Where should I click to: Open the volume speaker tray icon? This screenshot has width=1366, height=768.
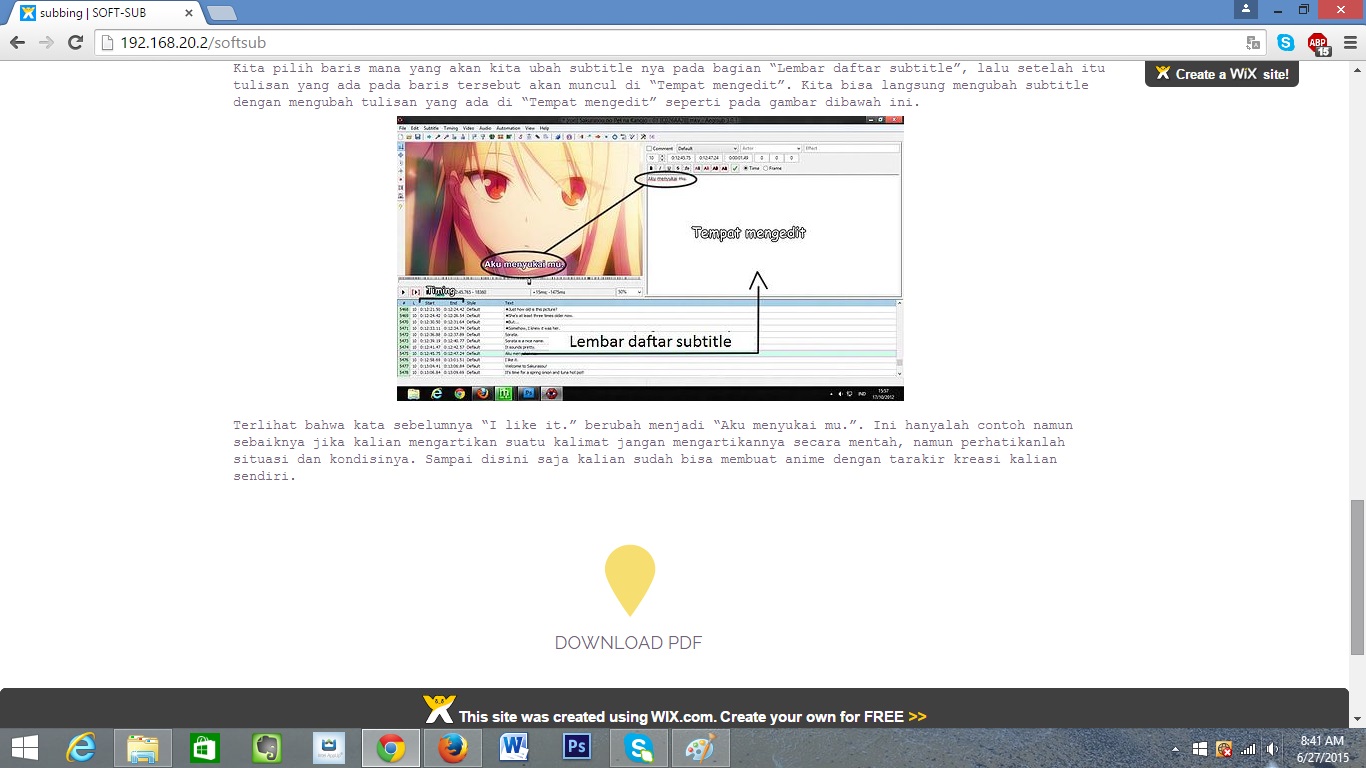click(1272, 749)
